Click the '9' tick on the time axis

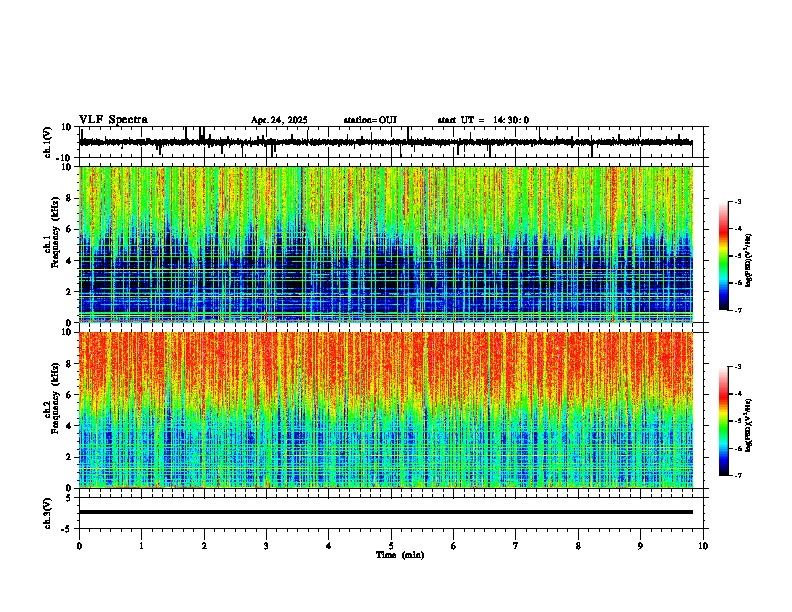click(x=640, y=546)
